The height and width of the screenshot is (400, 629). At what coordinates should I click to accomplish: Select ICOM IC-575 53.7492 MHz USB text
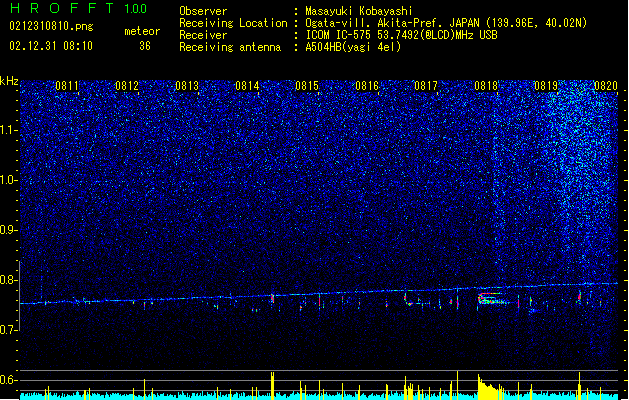pyautogui.click(x=401, y=35)
